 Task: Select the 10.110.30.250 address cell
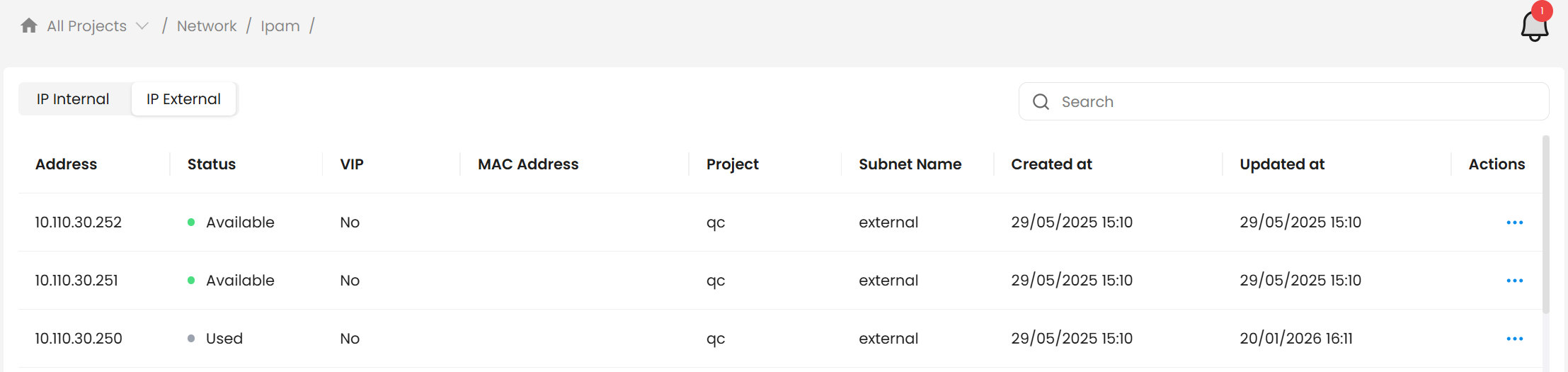(x=79, y=339)
